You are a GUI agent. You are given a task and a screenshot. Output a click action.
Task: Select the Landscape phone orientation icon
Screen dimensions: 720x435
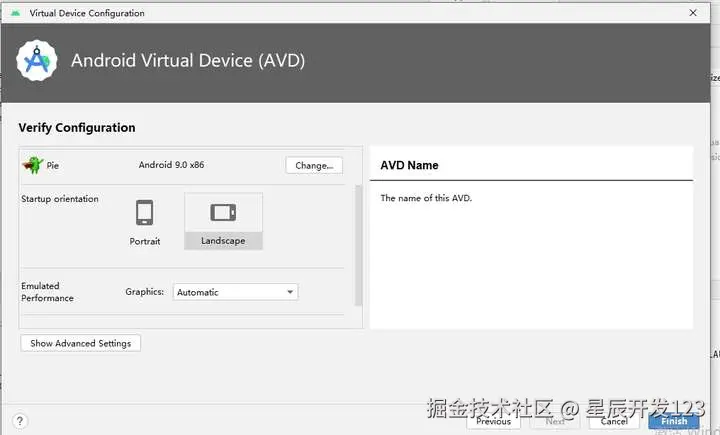[x=223, y=213]
